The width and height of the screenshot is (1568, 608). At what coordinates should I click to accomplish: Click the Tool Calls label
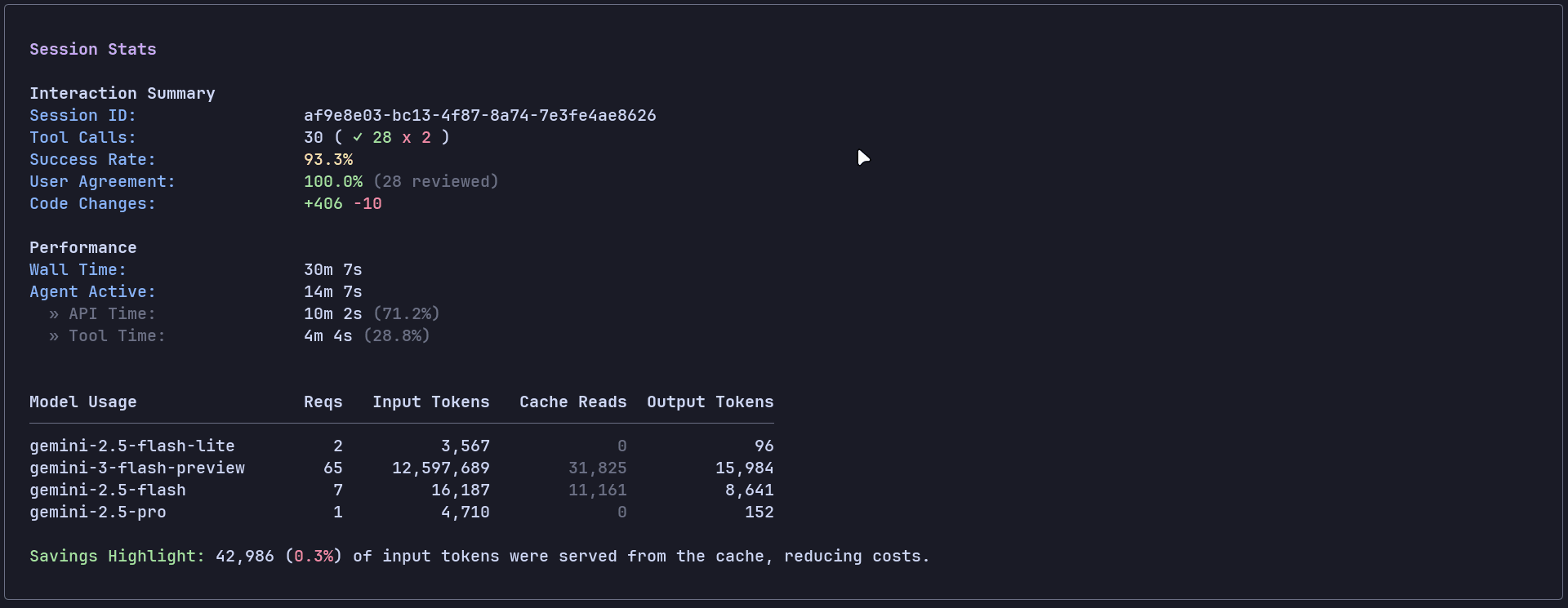pyautogui.click(x=83, y=137)
